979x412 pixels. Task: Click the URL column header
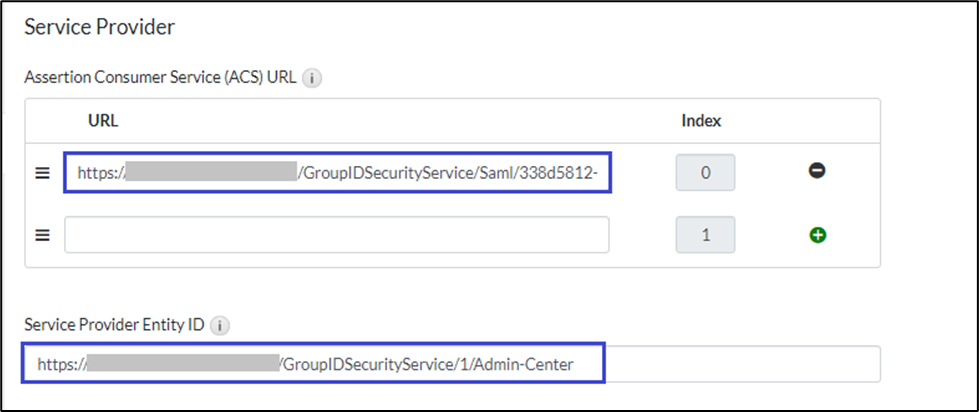click(103, 121)
